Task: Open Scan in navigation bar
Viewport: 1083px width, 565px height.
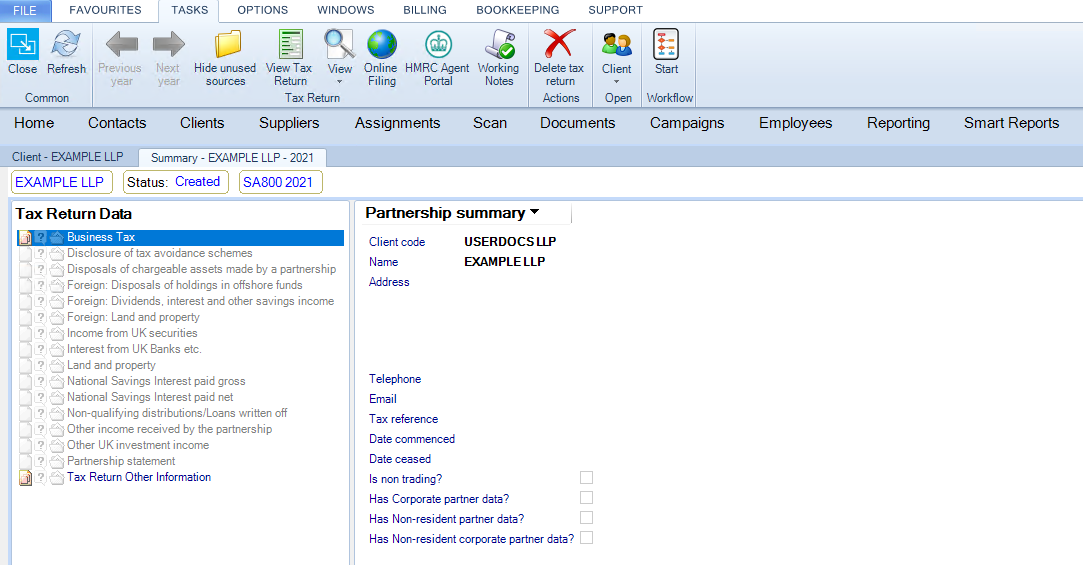Action: [x=490, y=123]
